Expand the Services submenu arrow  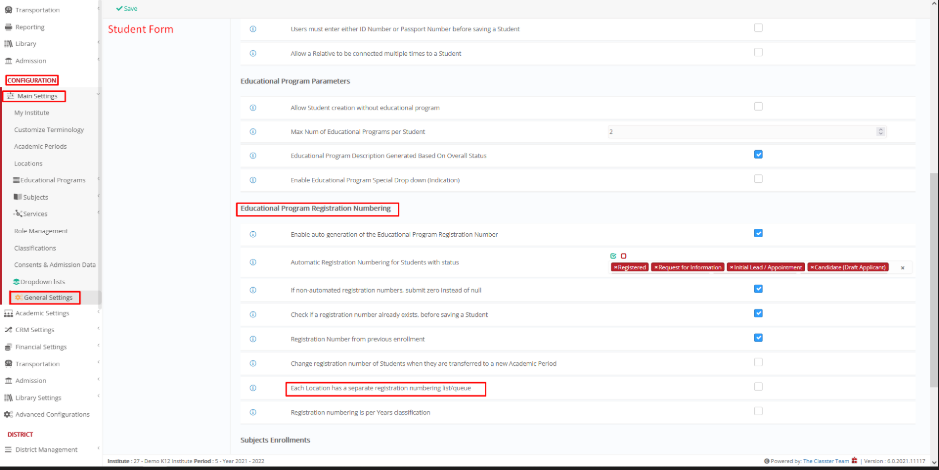point(98,213)
